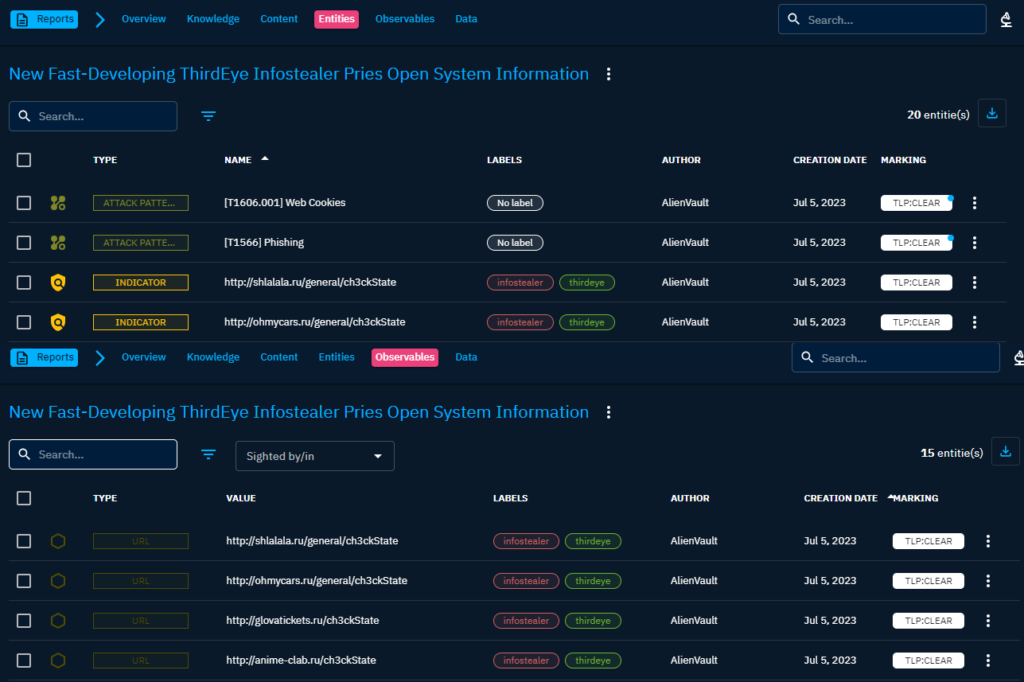Image resolution: width=1024 pixels, height=682 pixels.
Task: Open the Observables tab in top navigation
Action: (405, 19)
